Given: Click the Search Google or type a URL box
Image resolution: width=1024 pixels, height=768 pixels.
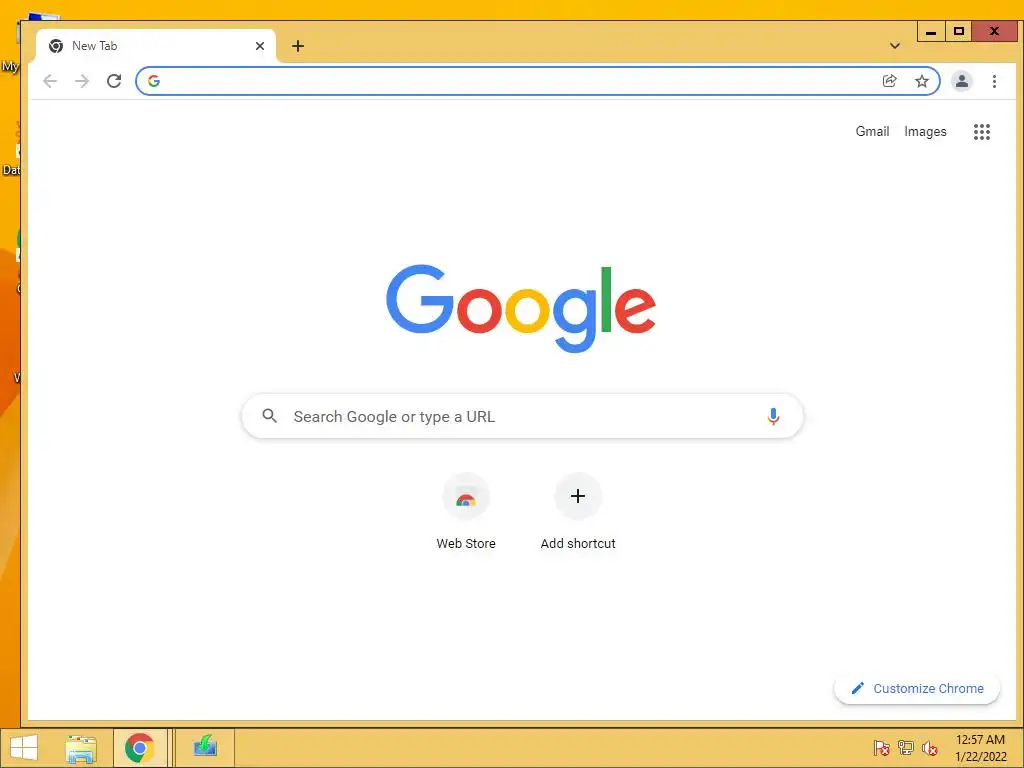Looking at the screenshot, I should click(522, 416).
